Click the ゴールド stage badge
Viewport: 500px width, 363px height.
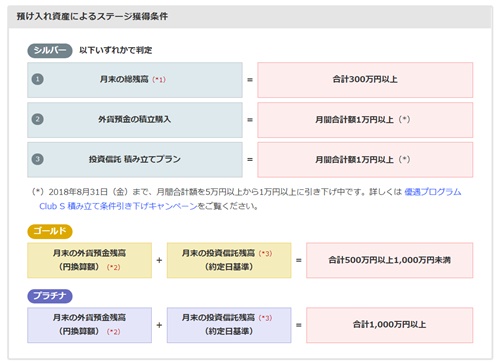[50, 231]
